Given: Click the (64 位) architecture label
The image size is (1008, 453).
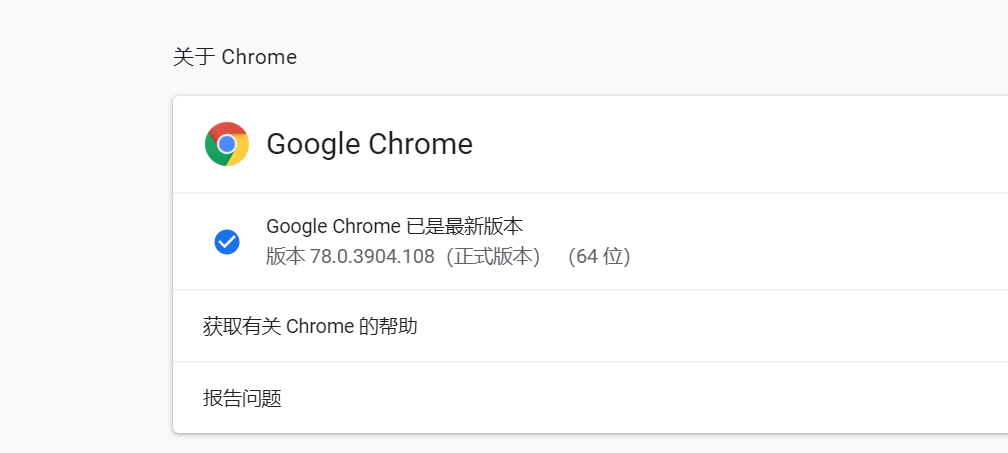Looking at the screenshot, I should coord(599,257).
